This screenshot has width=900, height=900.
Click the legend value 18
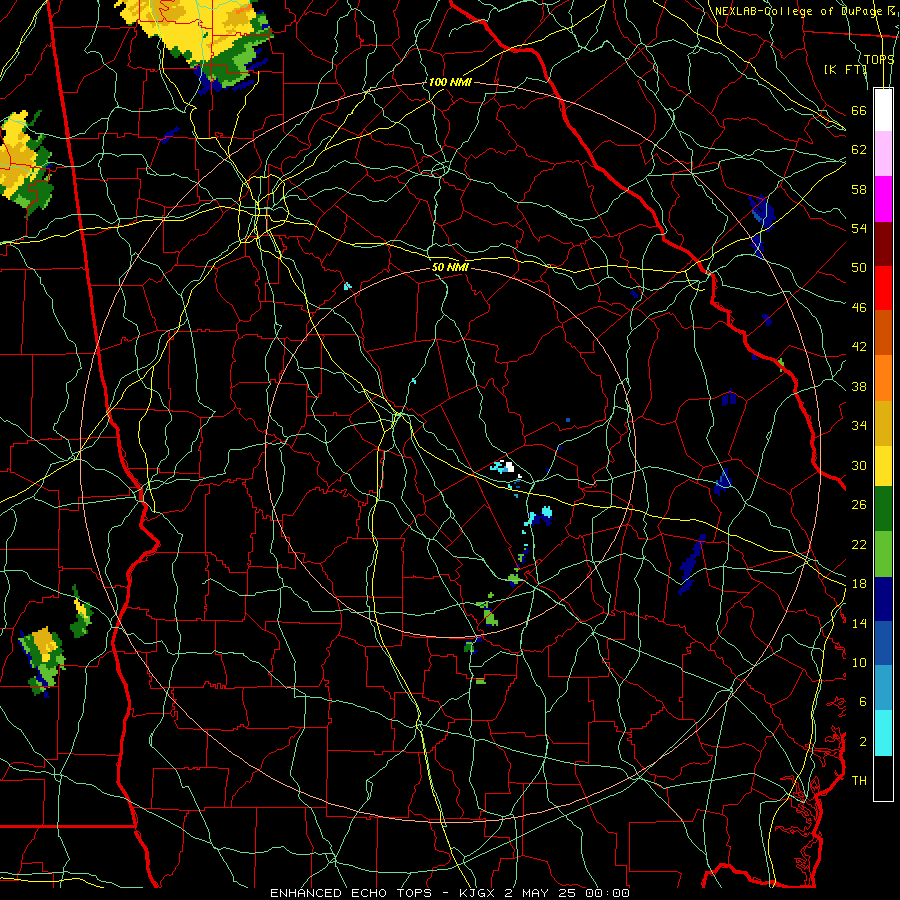859,584
